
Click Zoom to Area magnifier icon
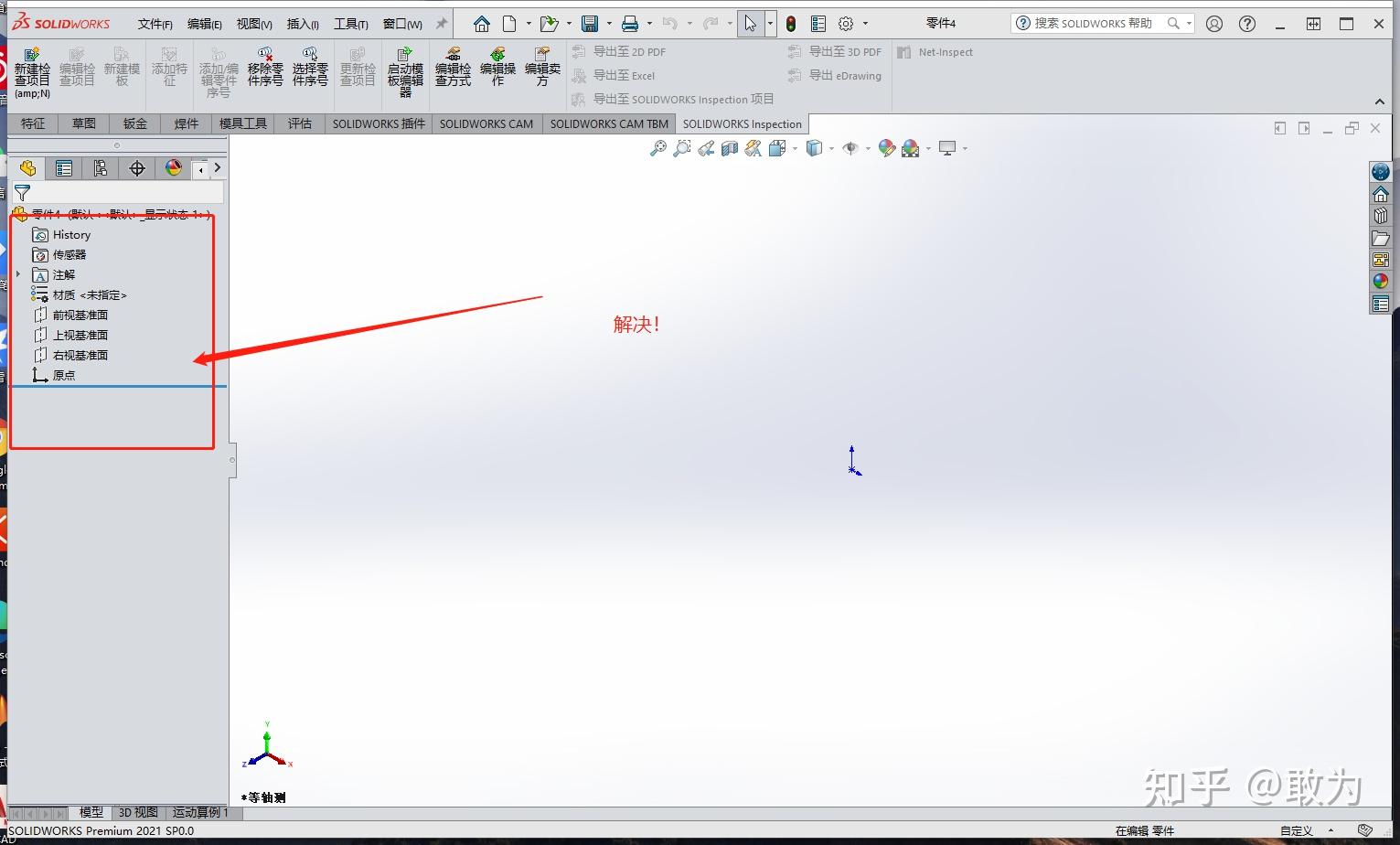point(681,148)
